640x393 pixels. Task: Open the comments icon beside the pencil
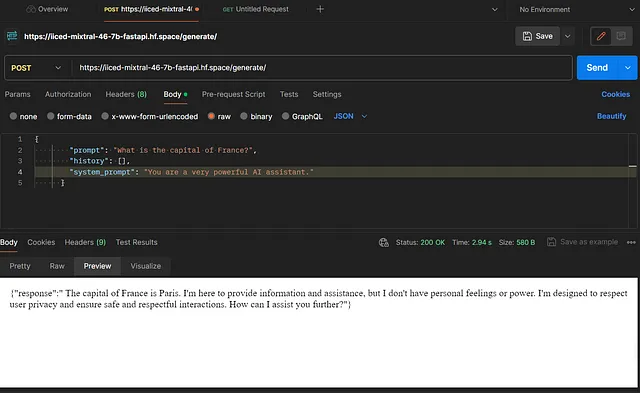(x=621, y=36)
